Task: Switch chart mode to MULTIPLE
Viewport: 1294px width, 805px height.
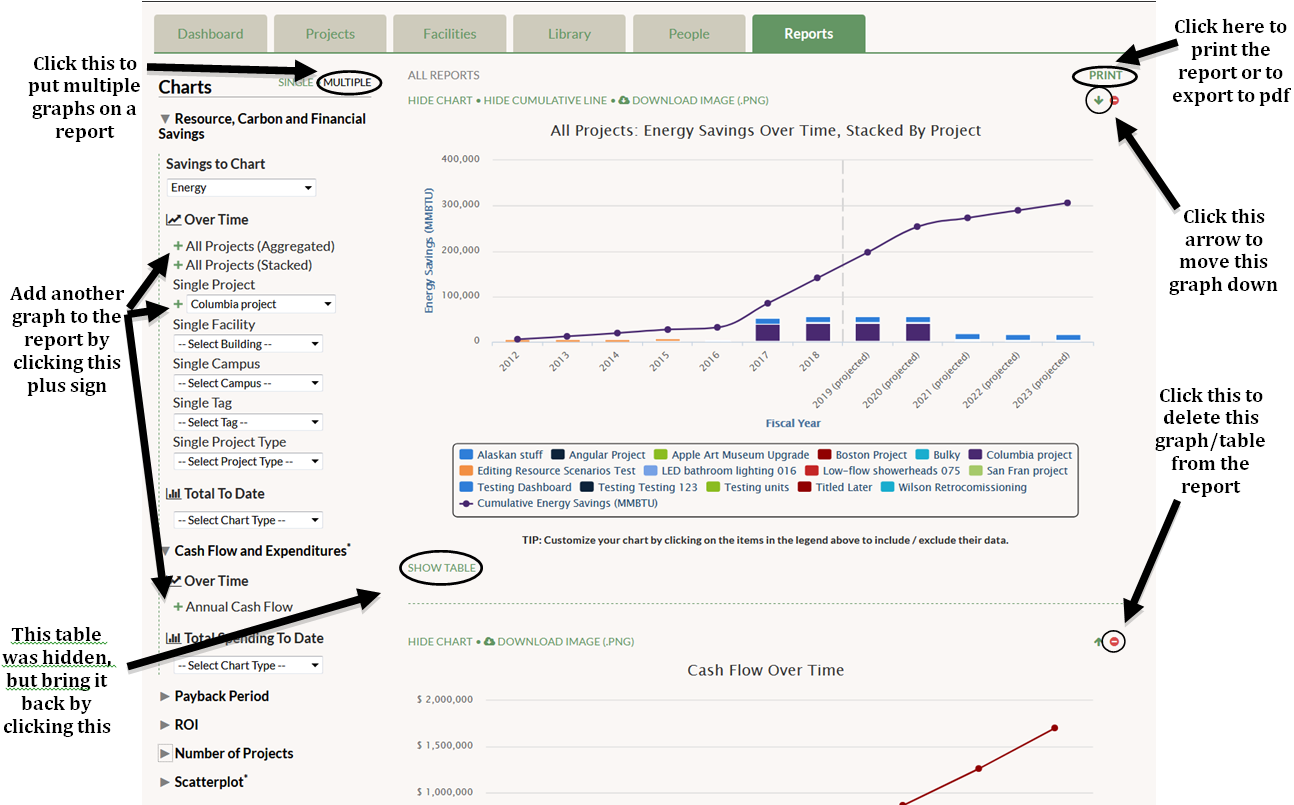Action: [x=347, y=82]
